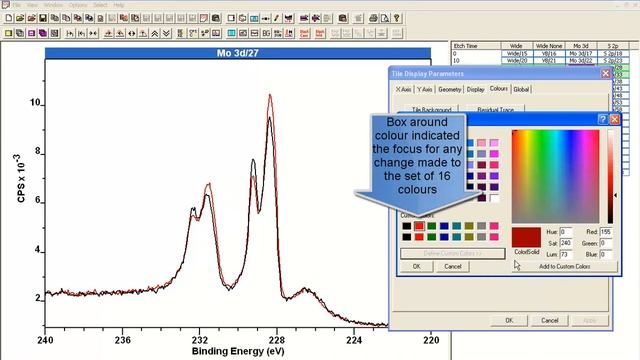Click the BG background toolbar icon
Screen dimensions: 640x360
pos(266,33)
